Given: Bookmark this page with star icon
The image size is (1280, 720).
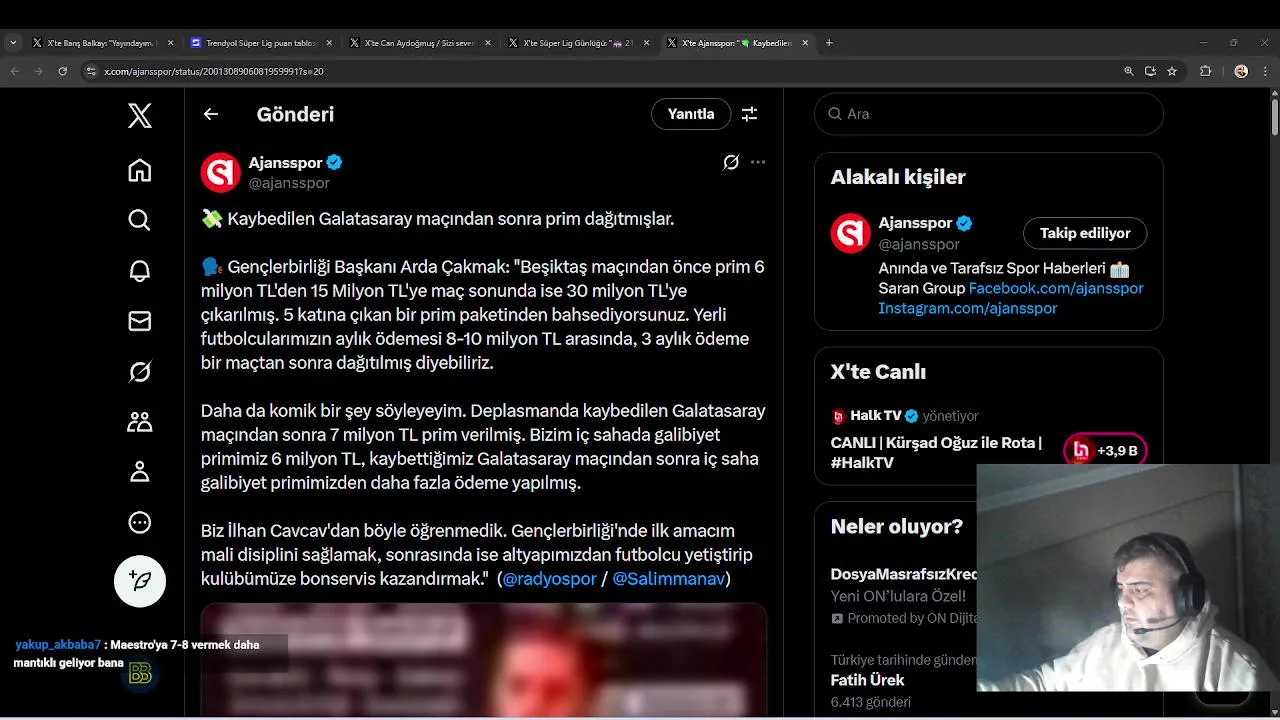Looking at the screenshot, I should pyautogui.click(x=1172, y=71).
